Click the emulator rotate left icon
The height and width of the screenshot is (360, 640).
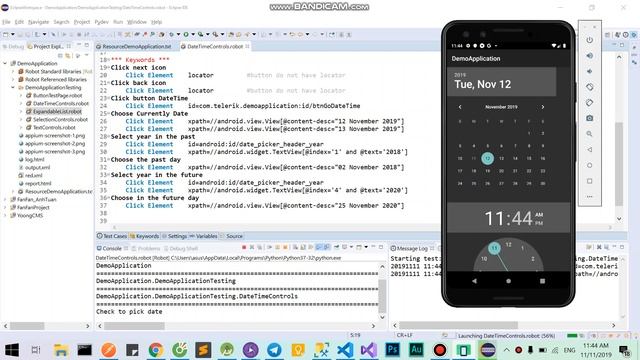(x=589, y=87)
